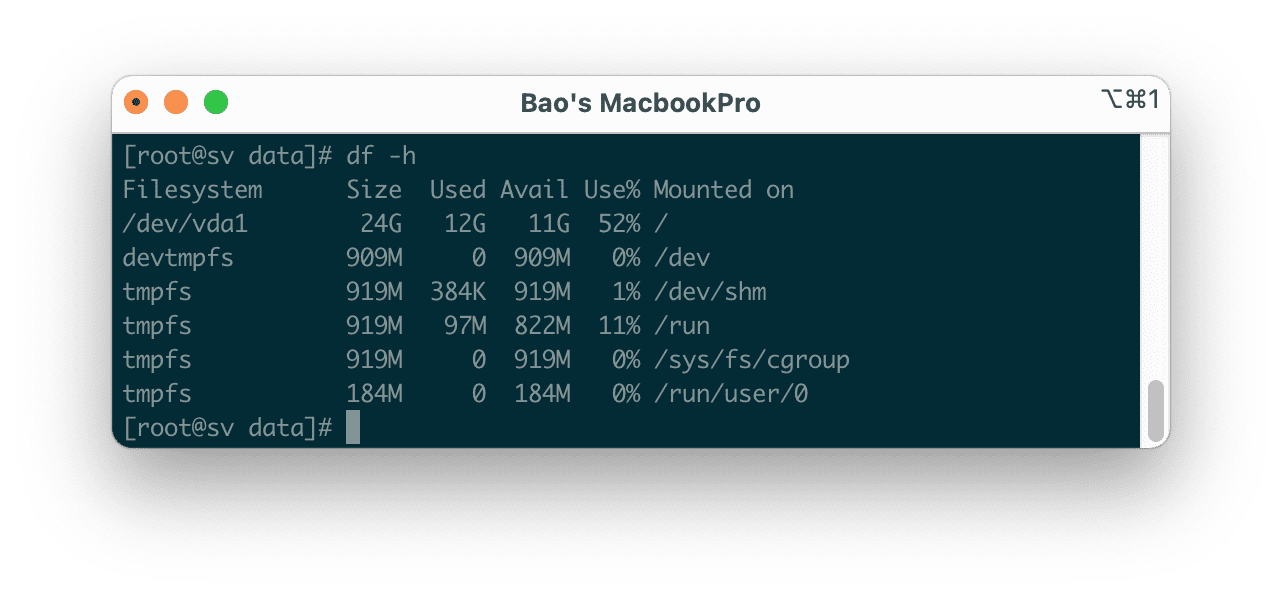
Task: Click the ⌥⌘1 shortcut indicator in title bar
Action: click(1128, 100)
